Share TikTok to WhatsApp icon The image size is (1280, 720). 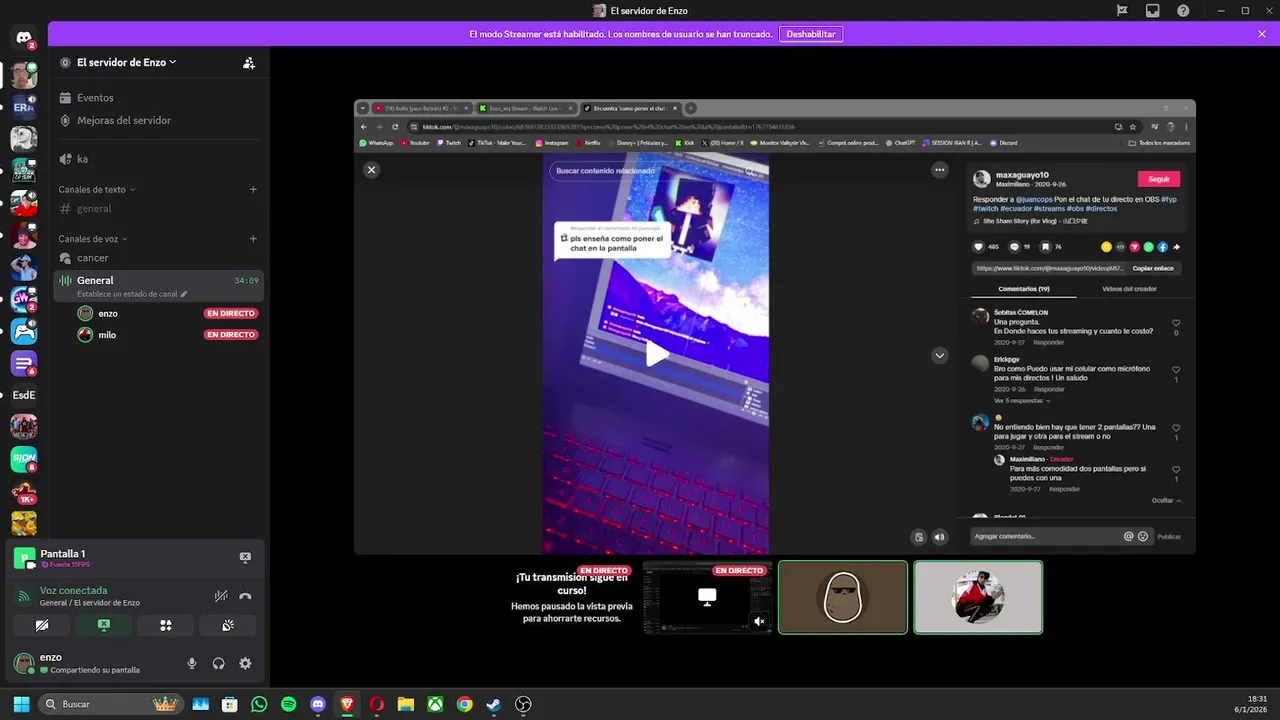click(x=1148, y=247)
